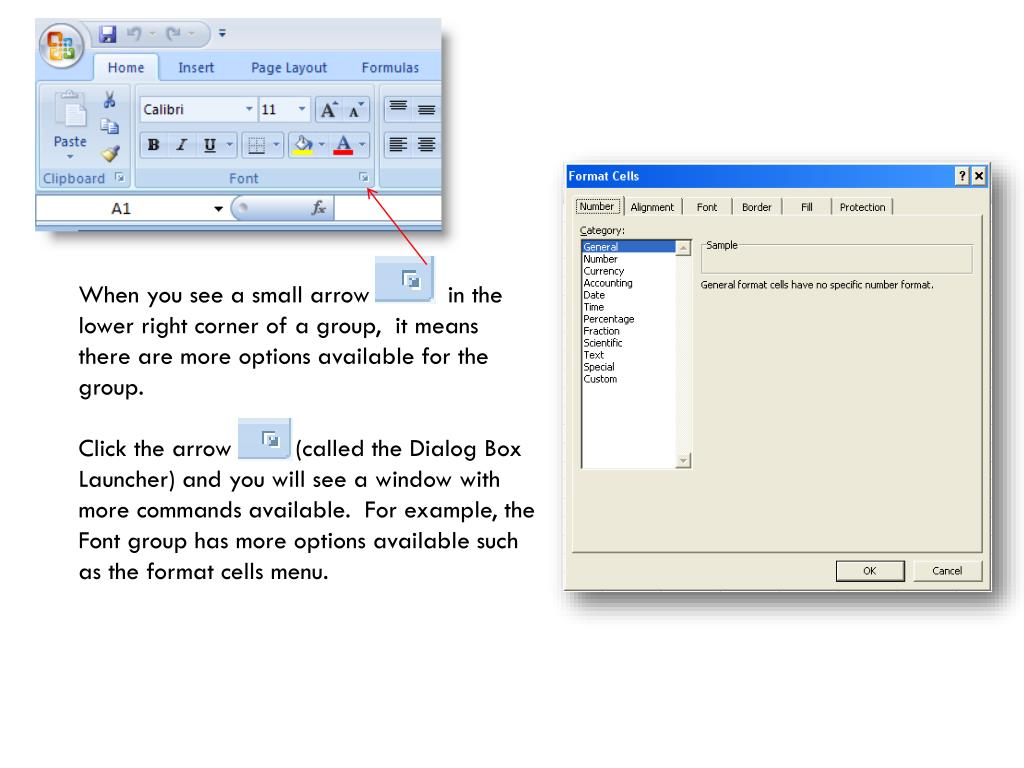Dismiss Format Cells with Cancel
Image resolution: width=1024 pixels, height=768 pixels.
coord(947,571)
